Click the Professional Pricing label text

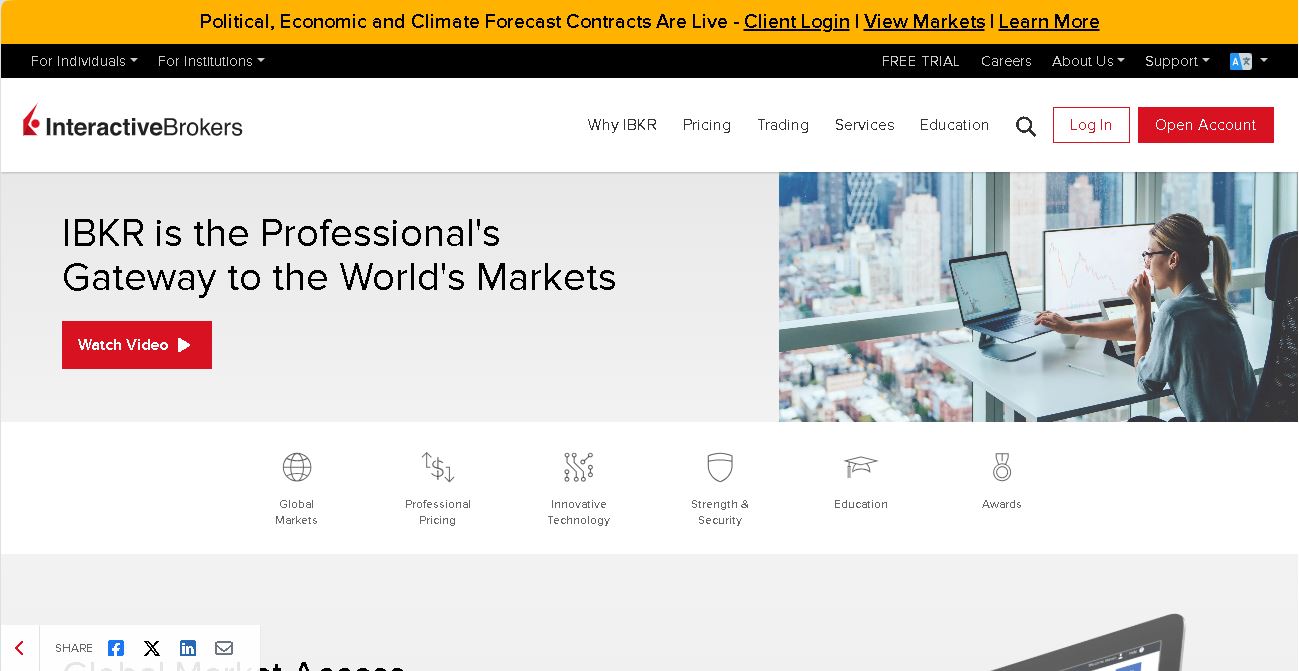[438, 512]
